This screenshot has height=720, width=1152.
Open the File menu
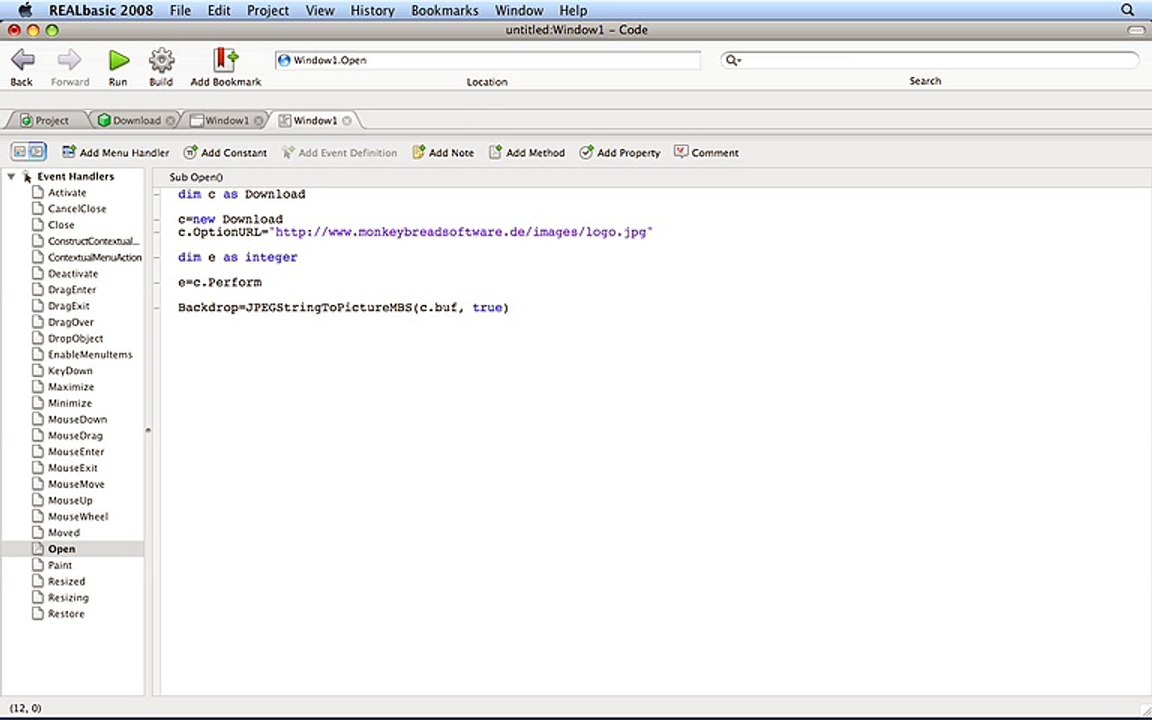(x=180, y=10)
